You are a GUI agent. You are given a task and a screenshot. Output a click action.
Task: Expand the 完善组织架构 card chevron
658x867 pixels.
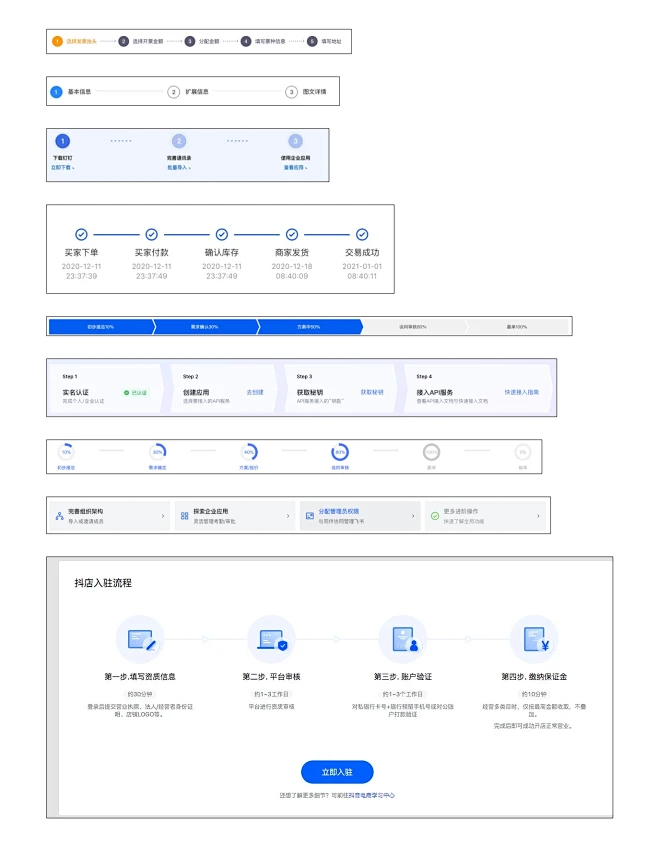point(163,516)
